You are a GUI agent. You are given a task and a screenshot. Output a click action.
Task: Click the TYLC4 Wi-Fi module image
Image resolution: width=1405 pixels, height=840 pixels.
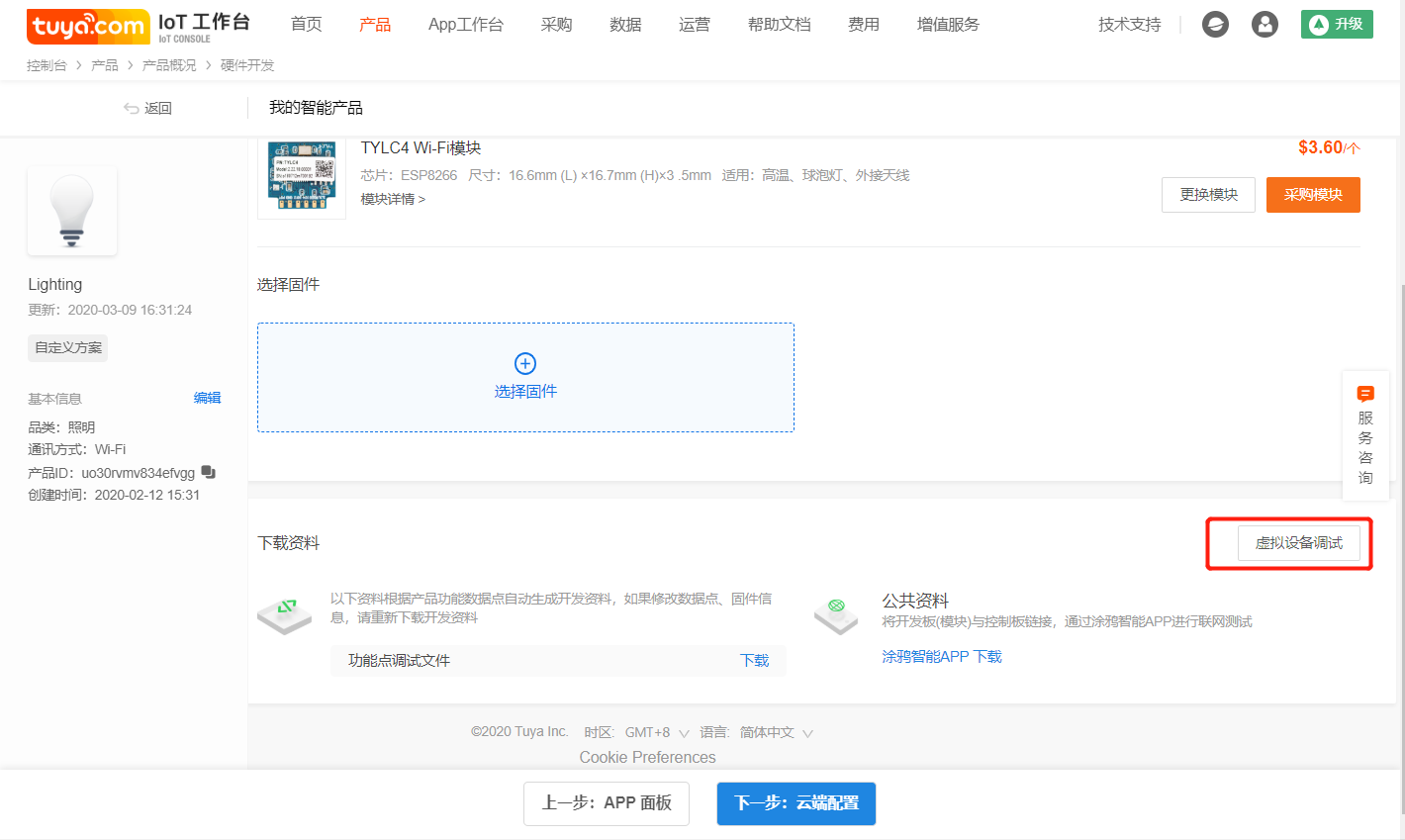click(301, 178)
